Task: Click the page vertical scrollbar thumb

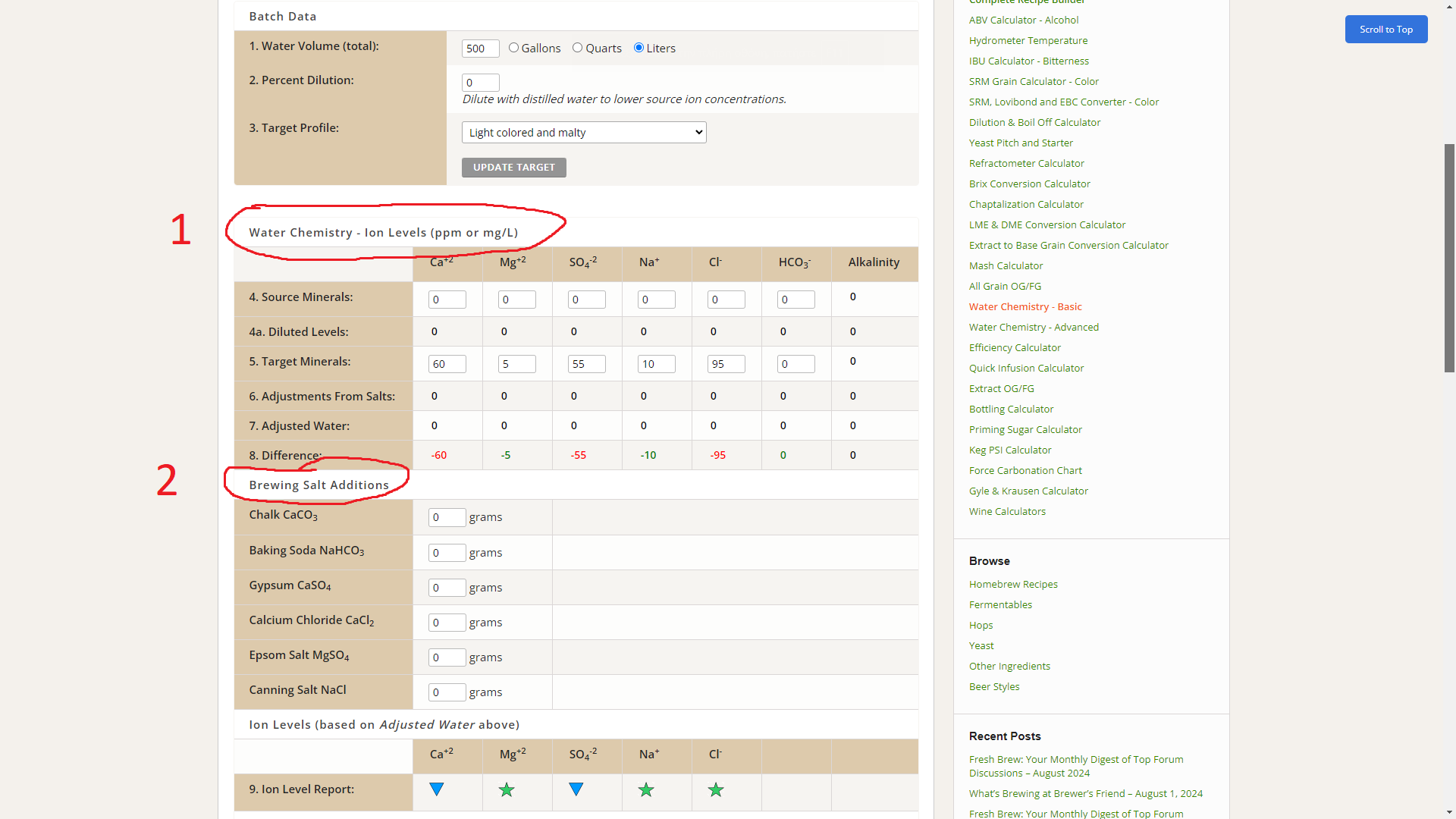Action: click(x=1449, y=258)
